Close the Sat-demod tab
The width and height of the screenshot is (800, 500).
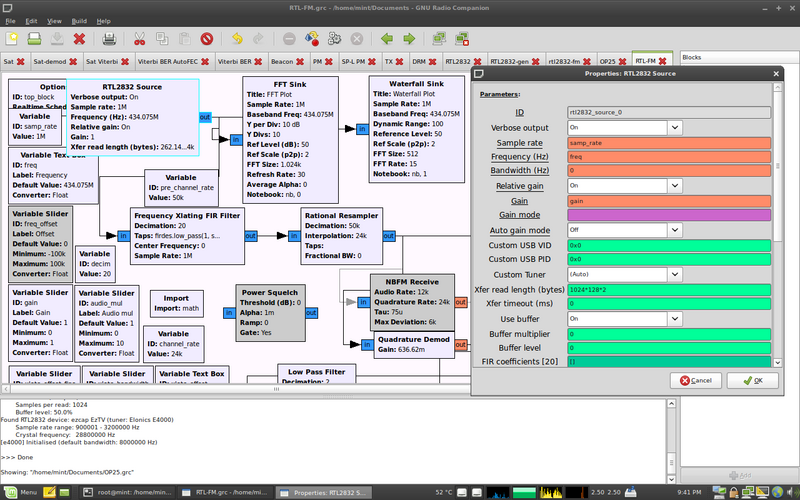click(75, 61)
